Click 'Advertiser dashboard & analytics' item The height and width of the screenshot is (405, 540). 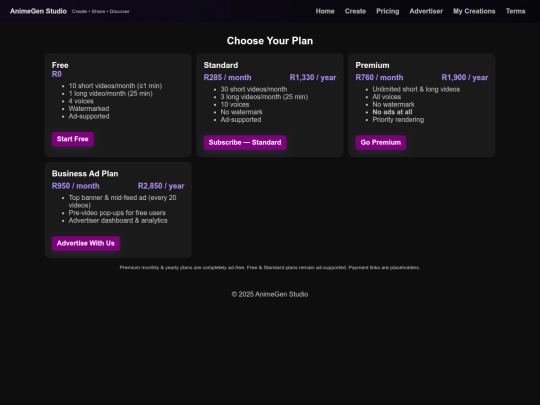tap(118, 220)
